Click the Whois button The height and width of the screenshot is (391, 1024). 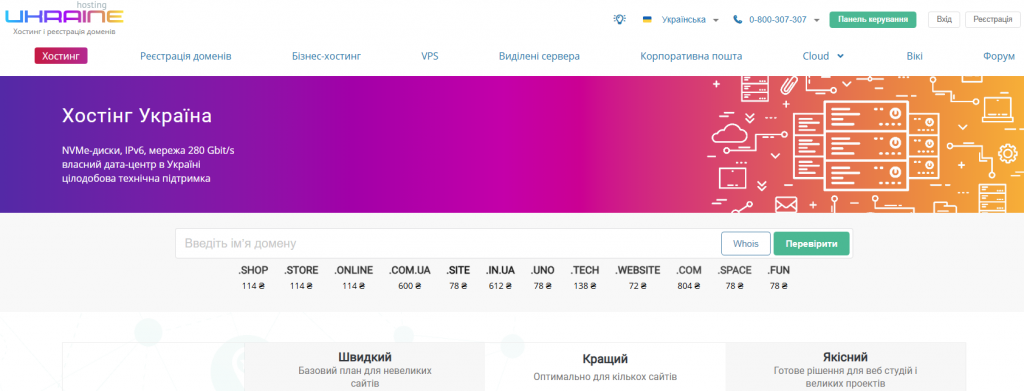point(746,243)
